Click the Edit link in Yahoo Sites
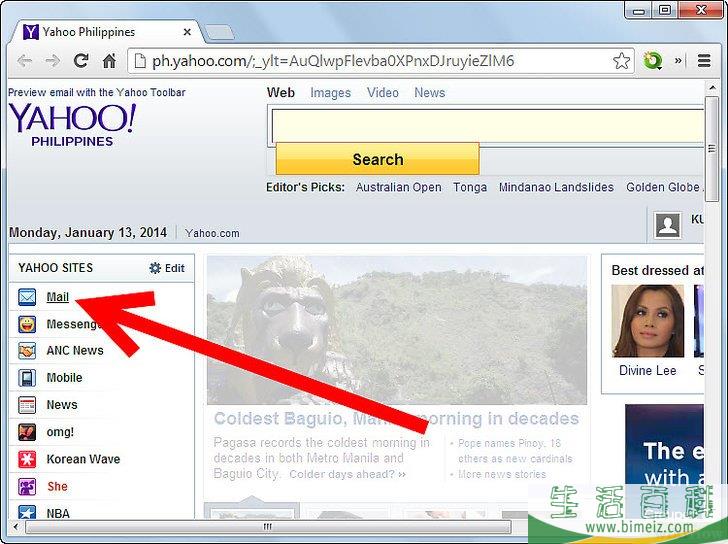Screen dimensions: 728x544 click(x=175, y=268)
